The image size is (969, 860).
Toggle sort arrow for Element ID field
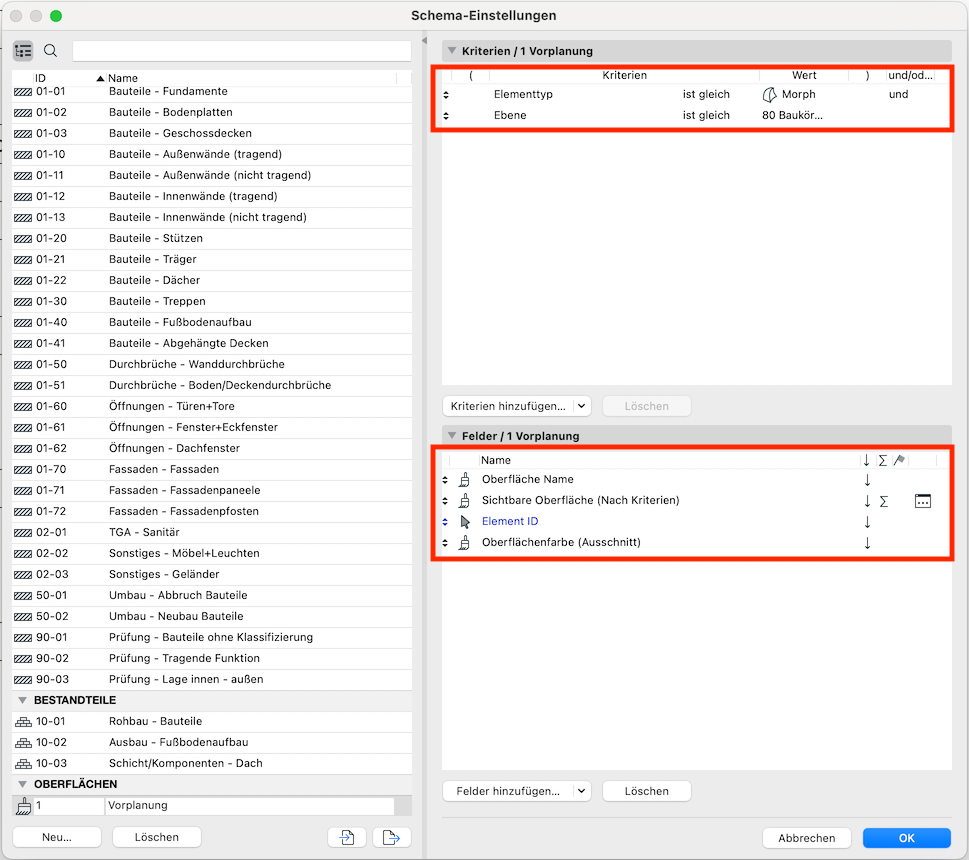[867, 522]
